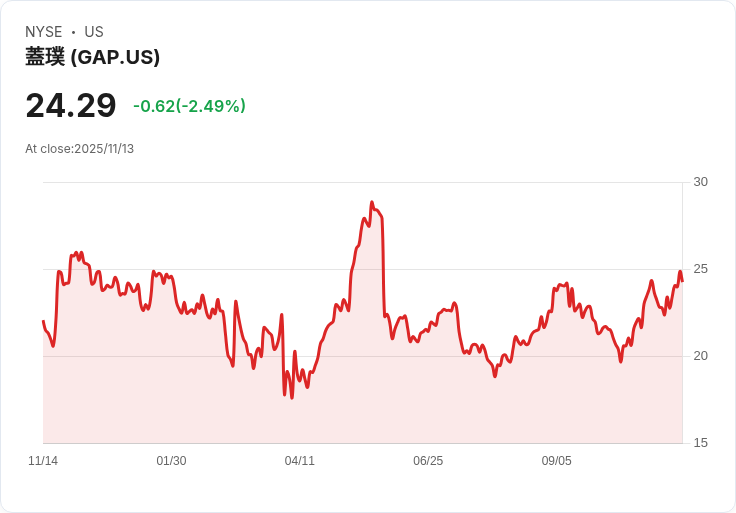Select the 25 y-axis label
Screen dimensions: 736x513
[x=700, y=269]
